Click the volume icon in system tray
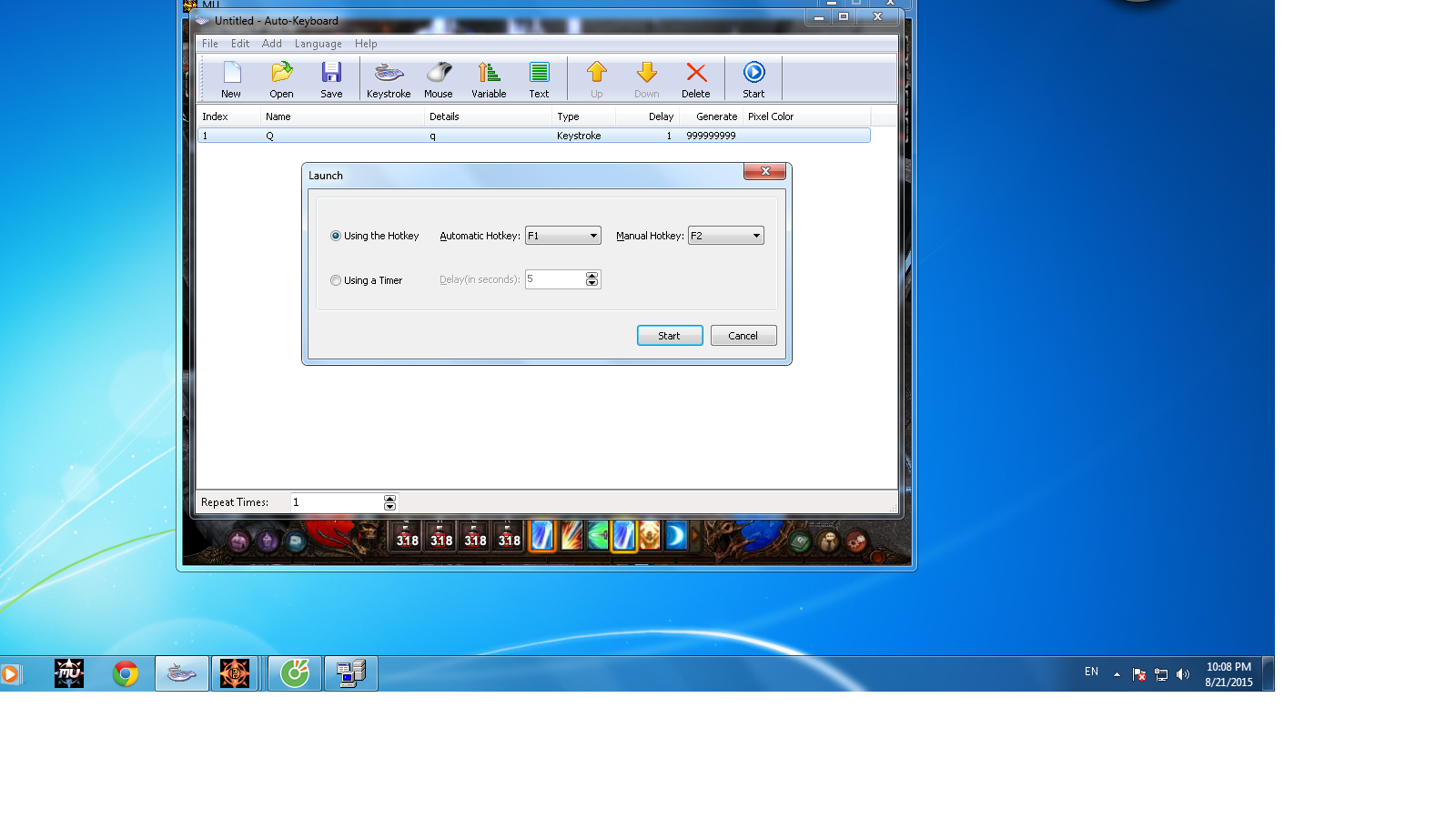The height and width of the screenshot is (819, 1456). [x=1182, y=674]
